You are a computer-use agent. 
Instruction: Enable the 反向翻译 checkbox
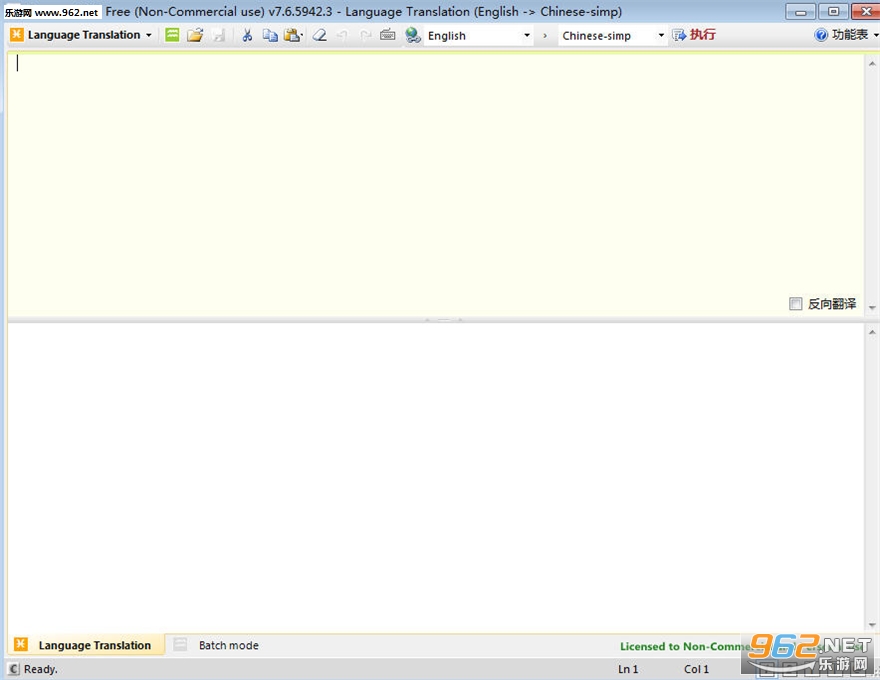pos(795,304)
